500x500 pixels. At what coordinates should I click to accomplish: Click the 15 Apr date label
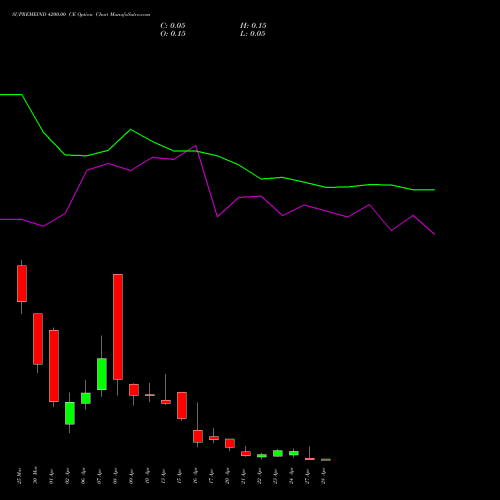(179, 476)
